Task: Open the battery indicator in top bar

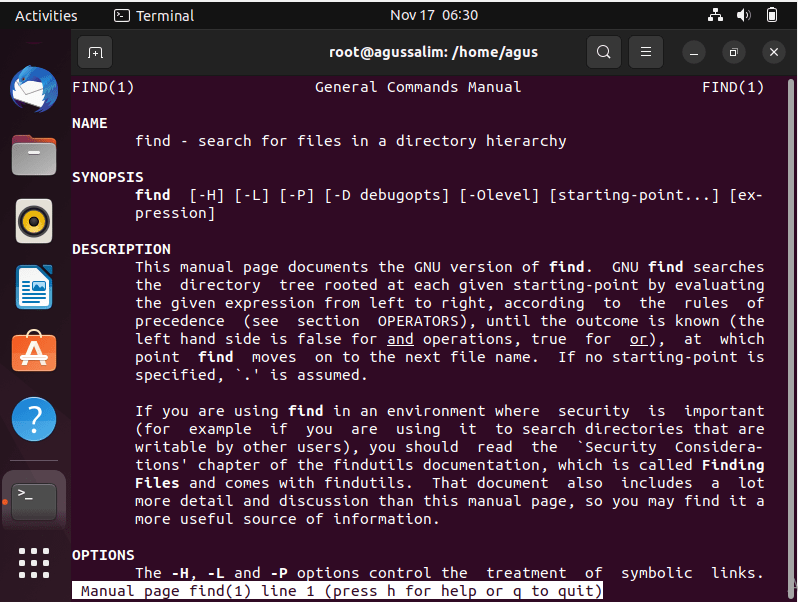Action: 772,15
